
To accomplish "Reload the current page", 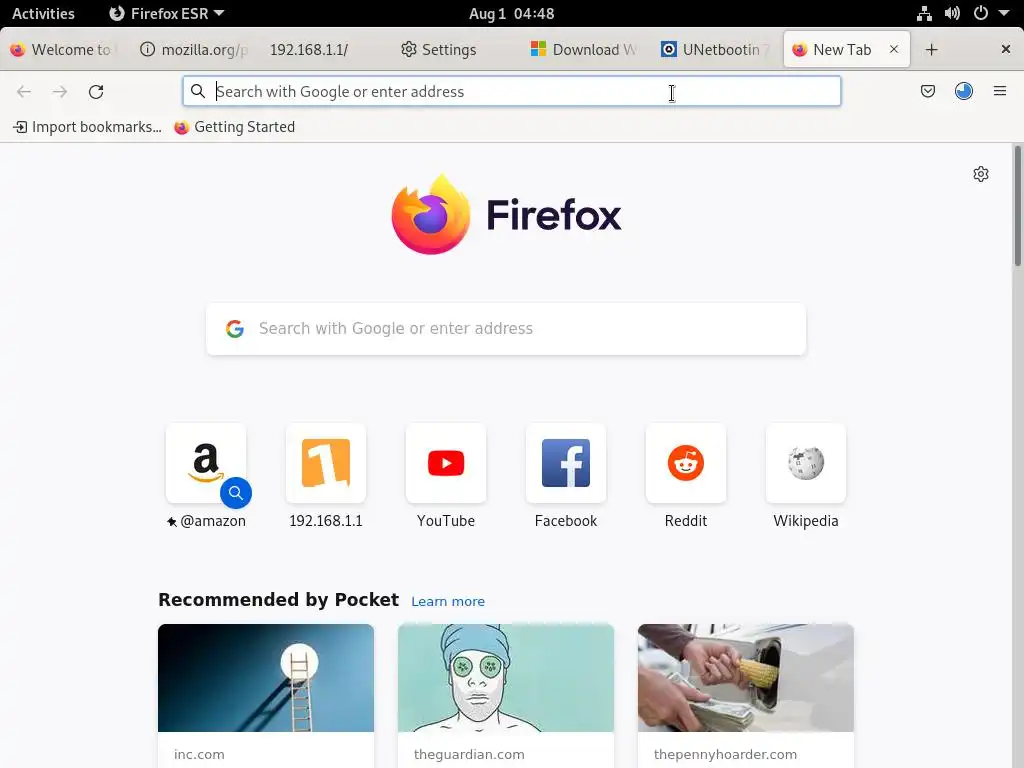I will point(96,91).
